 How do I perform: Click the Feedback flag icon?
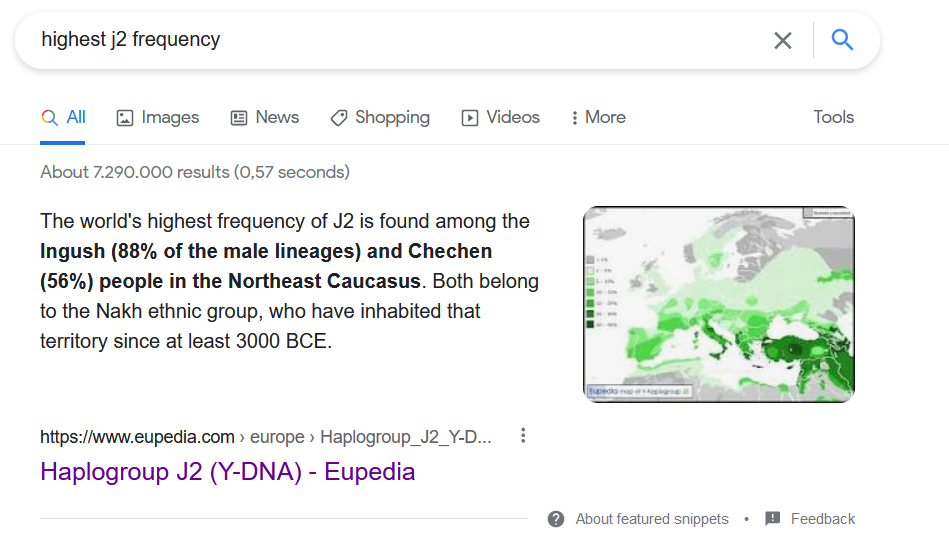pos(772,519)
